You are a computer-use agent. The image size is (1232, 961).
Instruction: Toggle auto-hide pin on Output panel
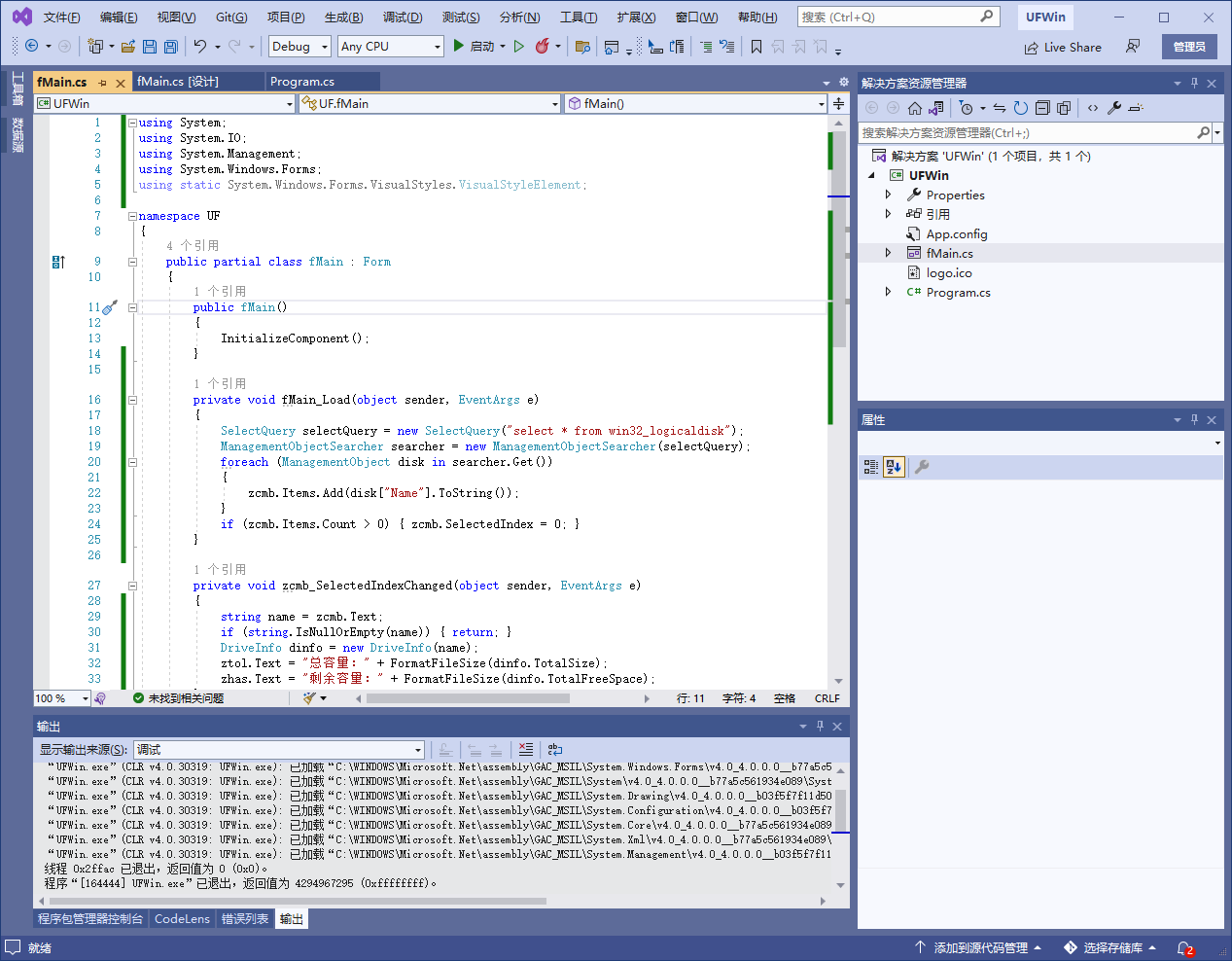point(820,726)
